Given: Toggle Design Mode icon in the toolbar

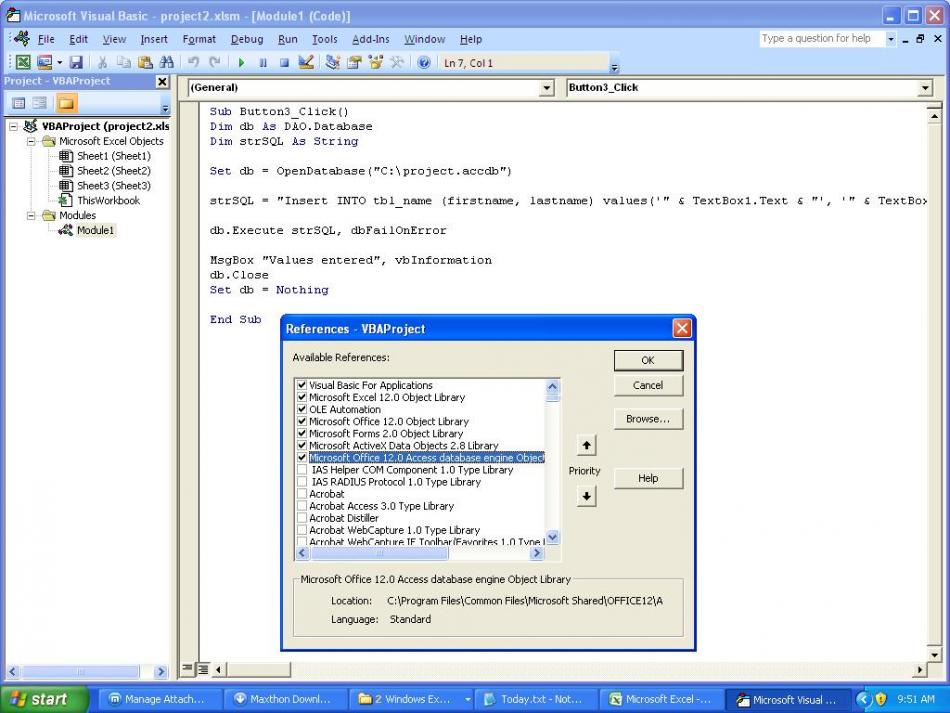Looking at the screenshot, I should [306, 62].
